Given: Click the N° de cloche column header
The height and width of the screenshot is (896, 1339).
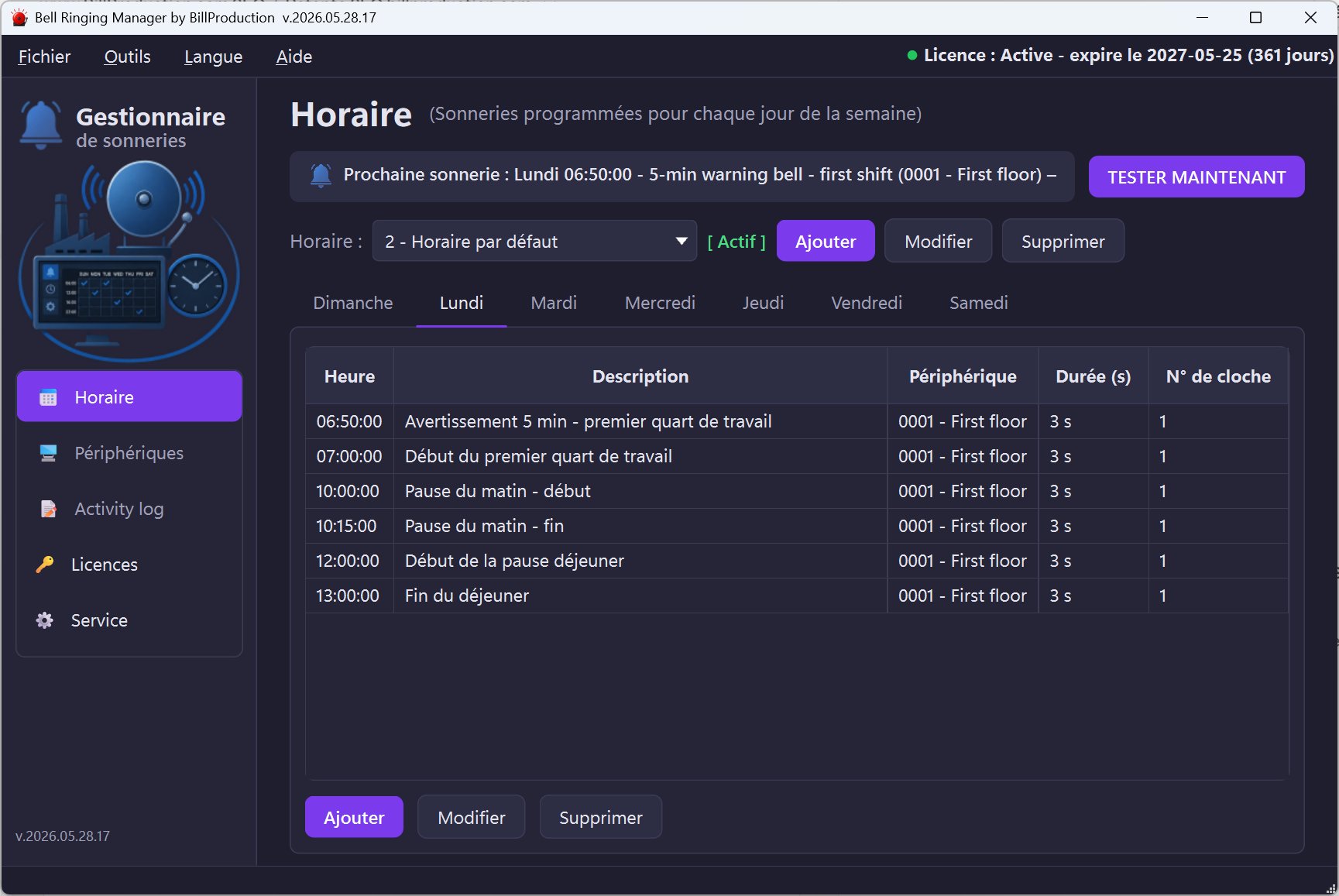Looking at the screenshot, I should (x=1218, y=376).
